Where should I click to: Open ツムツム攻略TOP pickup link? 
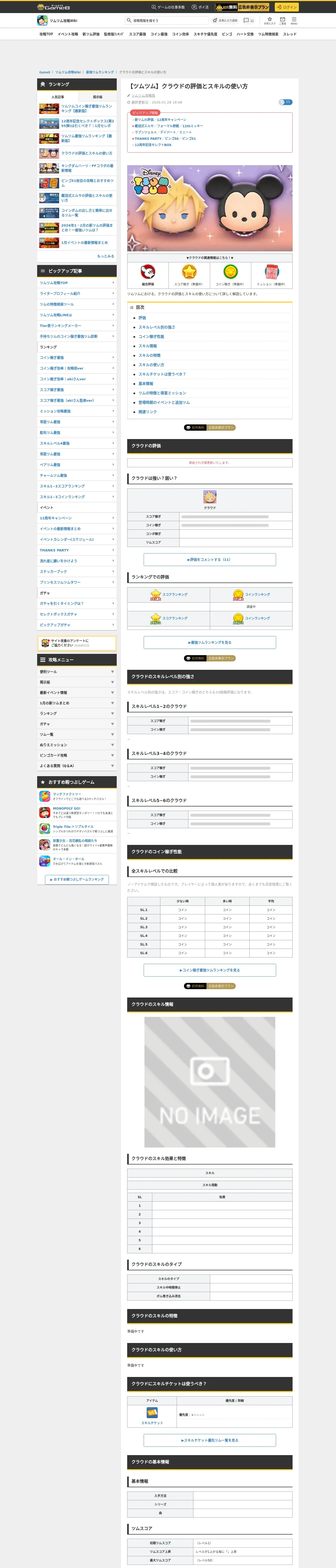pyautogui.click(x=77, y=283)
